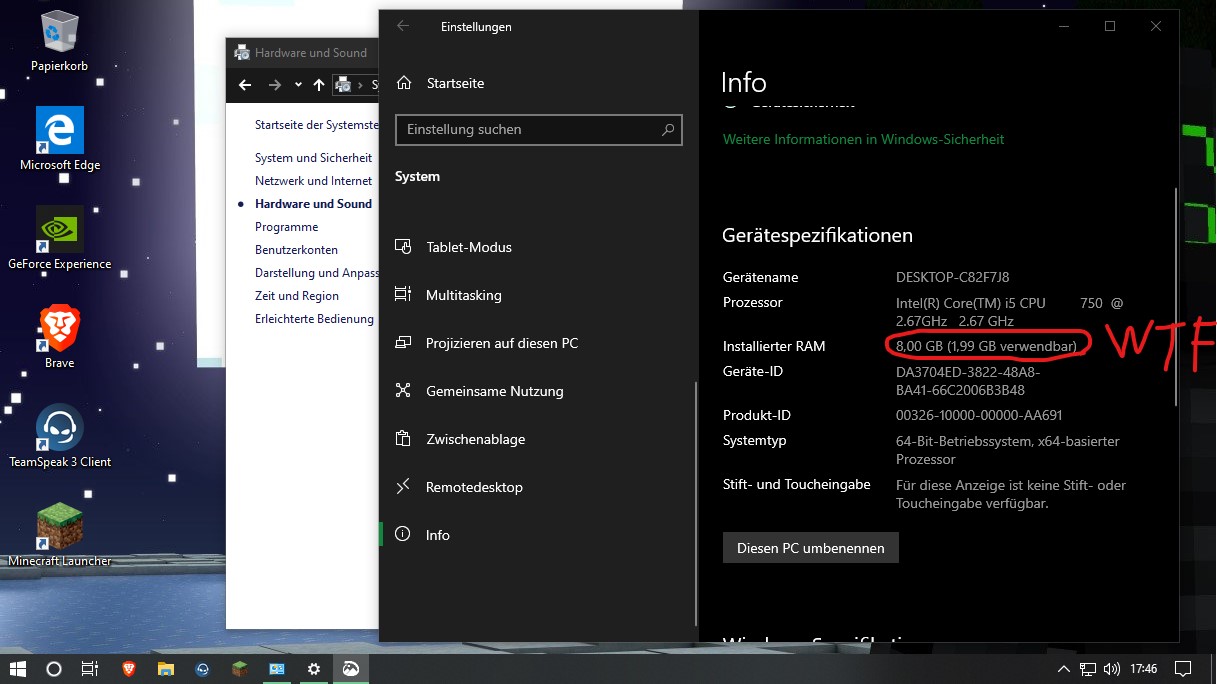Click the up arrow in Hardware und Sound
The image size is (1217, 684).
318,85
